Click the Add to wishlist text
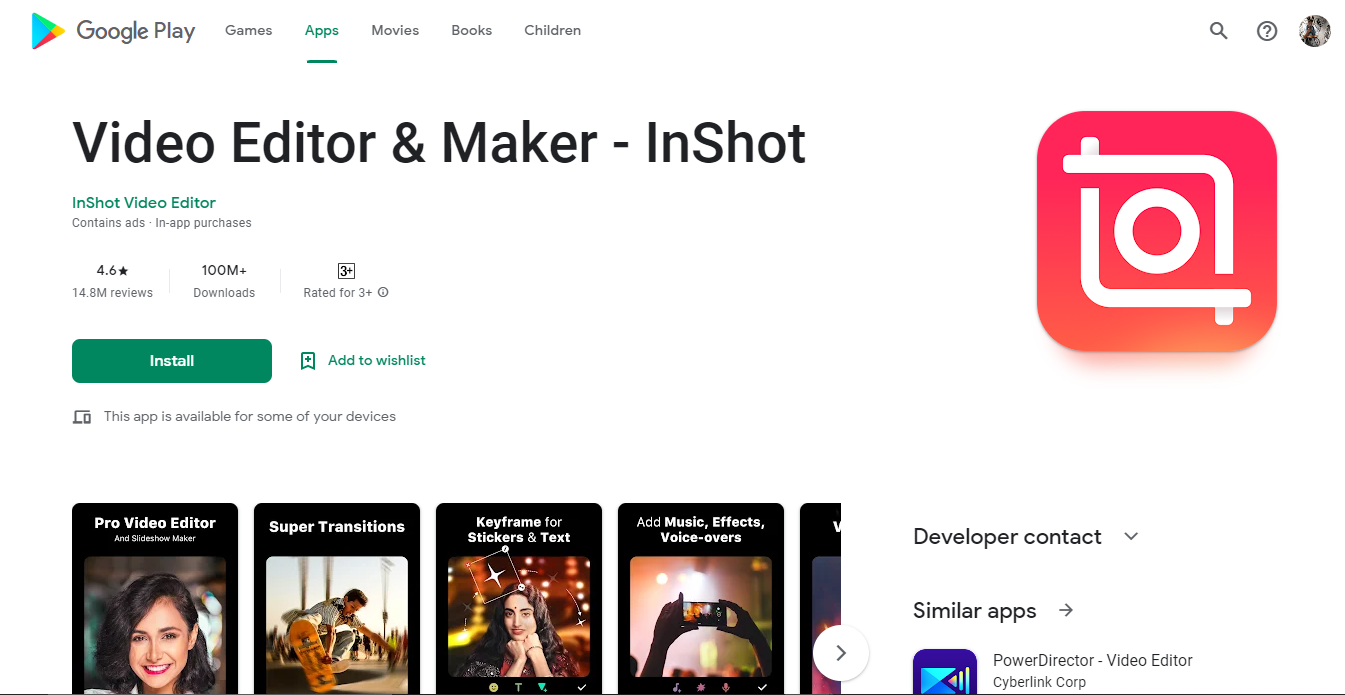The width and height of the screenshot is (1345, 695). (x=377, y=361)
